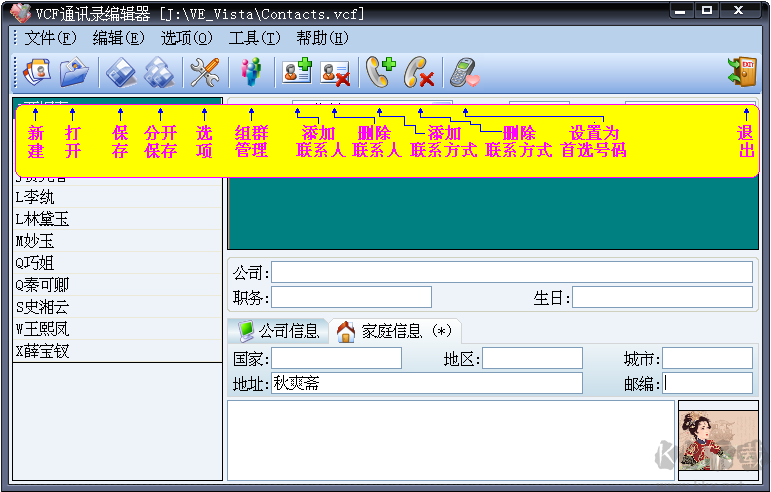Click the 邮编 input field
This screenshot has height=492, width=771.
[708, 383]
